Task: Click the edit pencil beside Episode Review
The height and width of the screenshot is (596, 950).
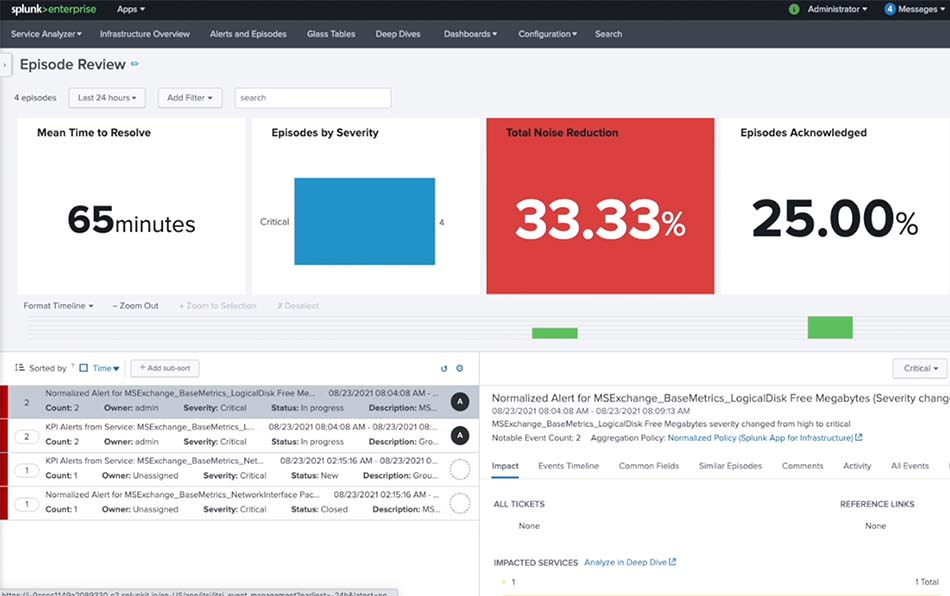Action: pyautogui.click(x=135, y=64)
